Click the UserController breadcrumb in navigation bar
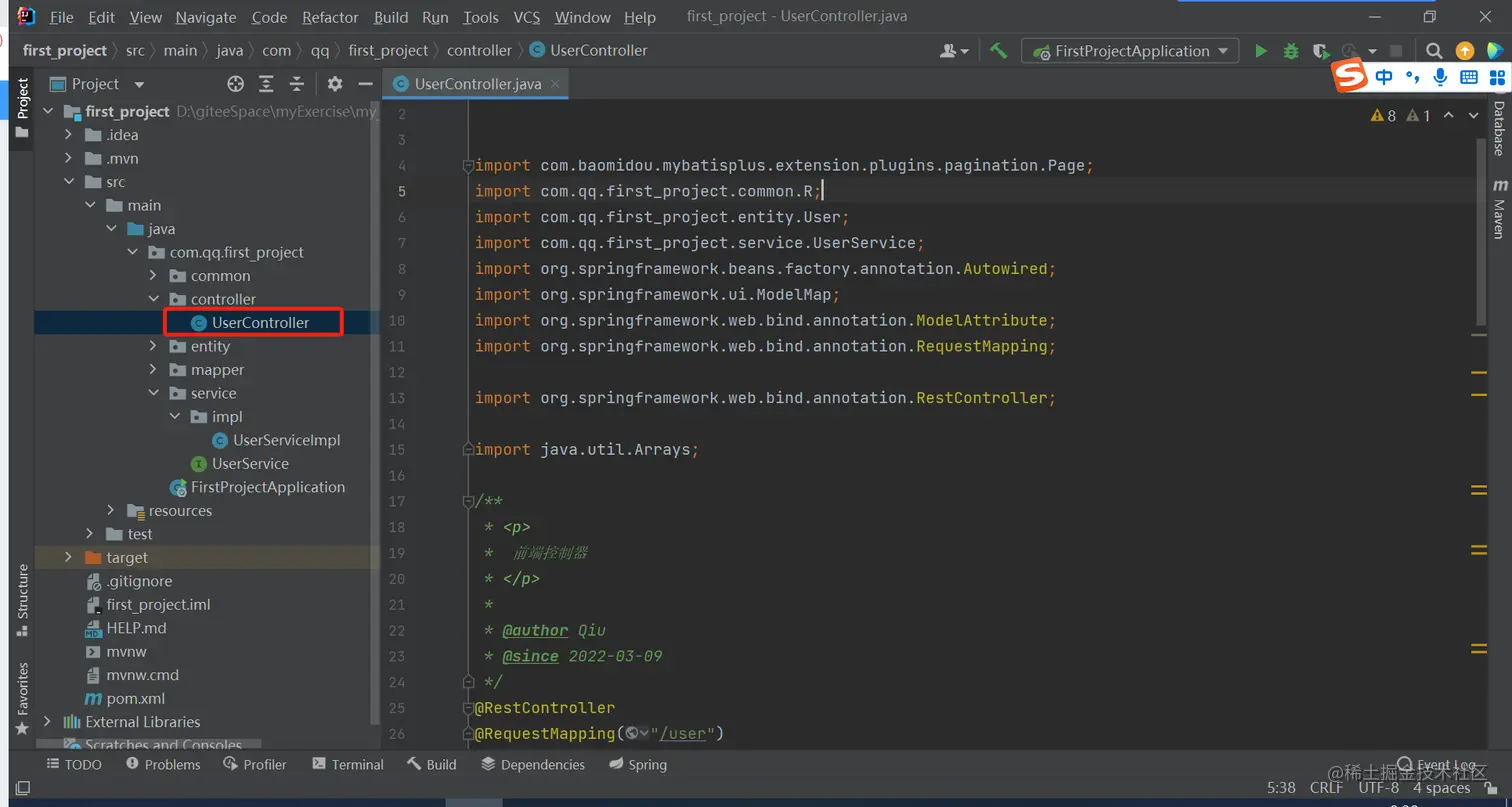The image size is (1512, 807). click(x=587, y=51)
